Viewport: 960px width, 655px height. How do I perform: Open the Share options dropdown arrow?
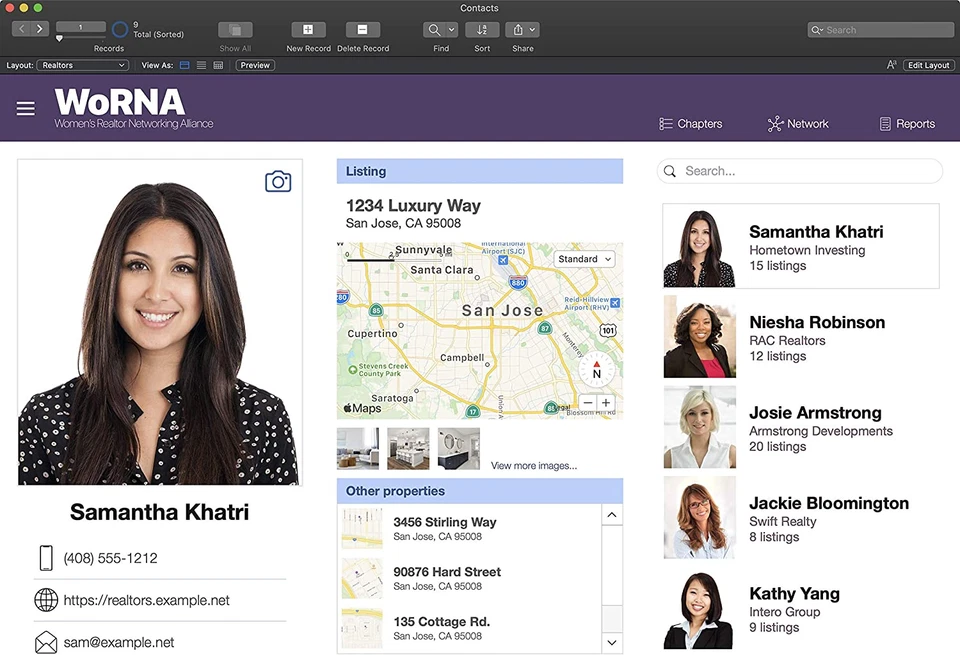coord(532,29)
